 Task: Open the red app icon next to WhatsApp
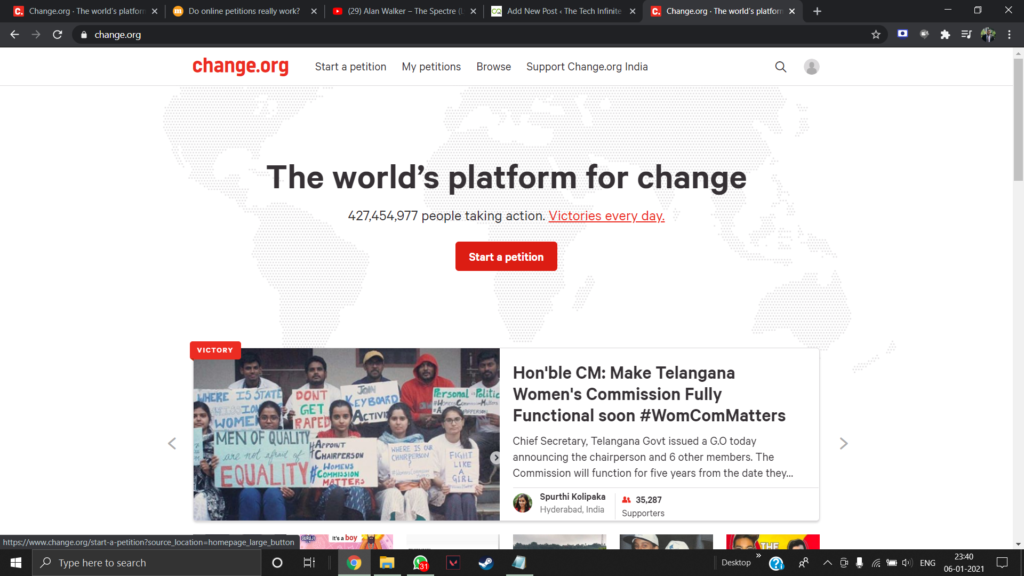[453, 562]
